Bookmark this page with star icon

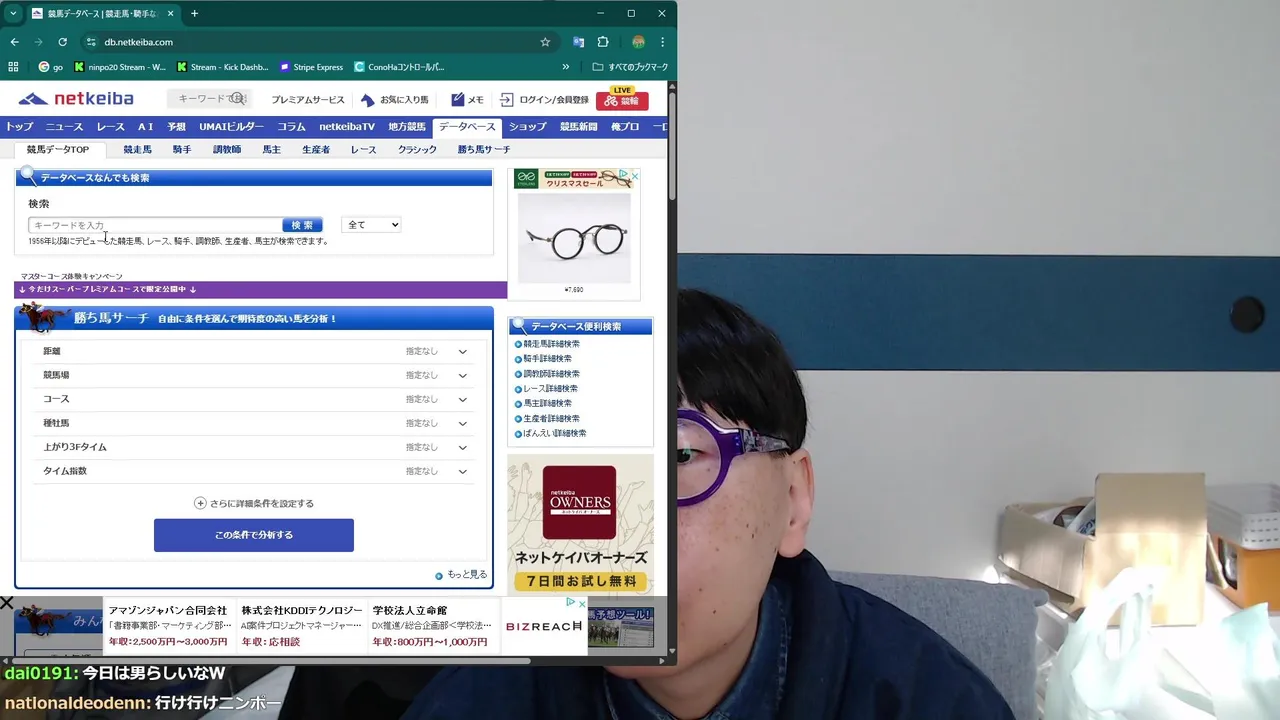click(x=545, y=42)
